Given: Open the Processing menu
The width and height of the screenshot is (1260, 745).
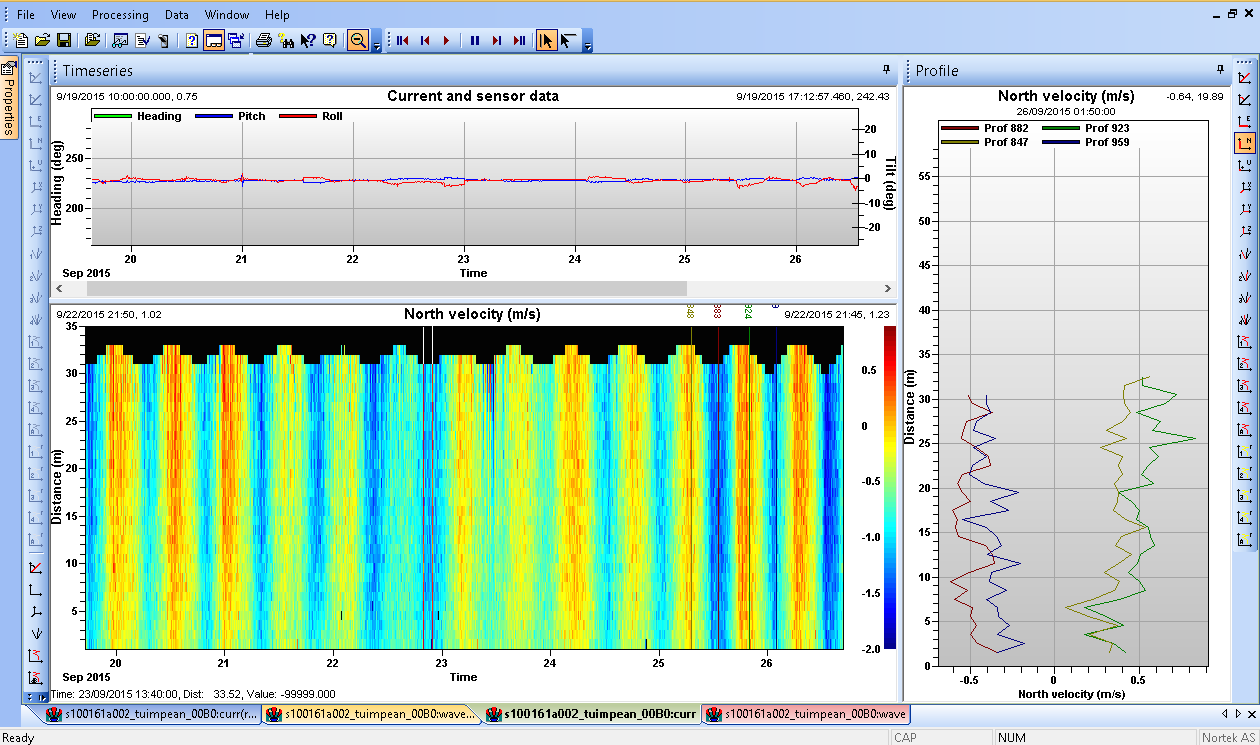Looking at the screenshot, I should coord(120,14).
